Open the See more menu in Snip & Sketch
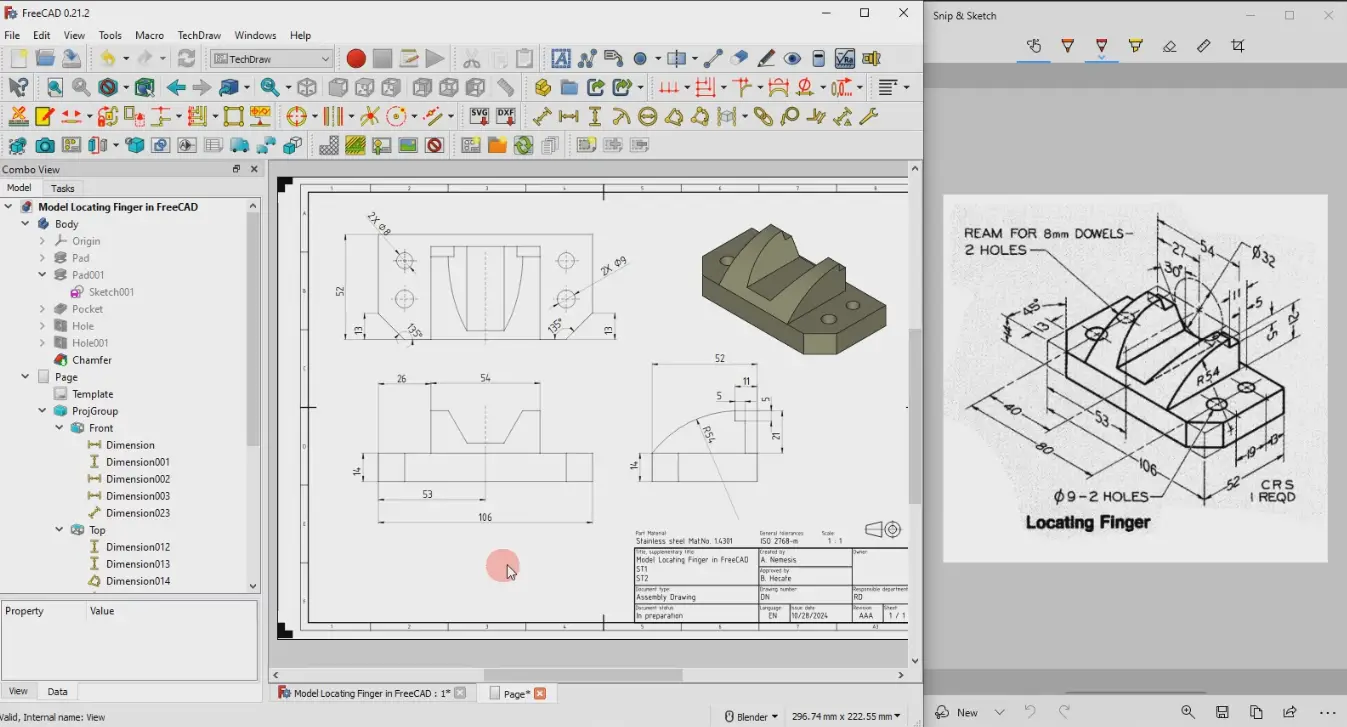 pos(1328,712)
